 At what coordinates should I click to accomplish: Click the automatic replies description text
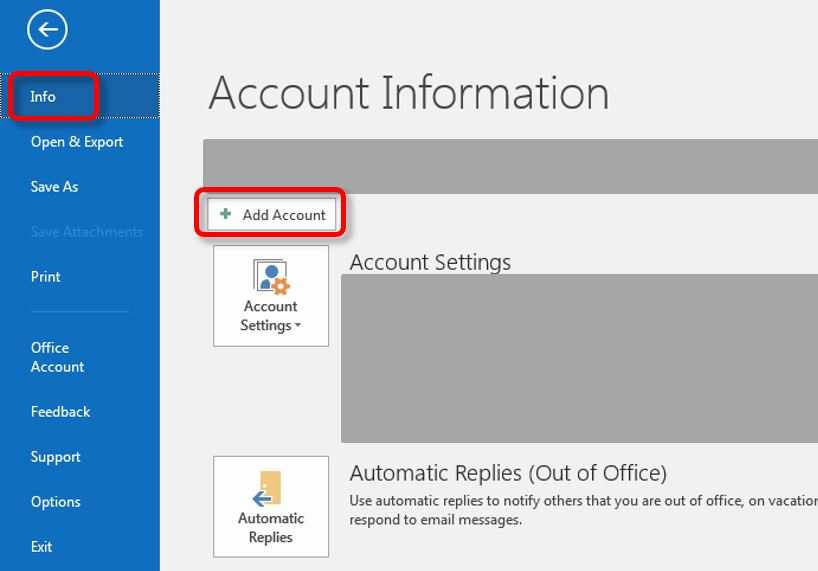pos(583,510)
